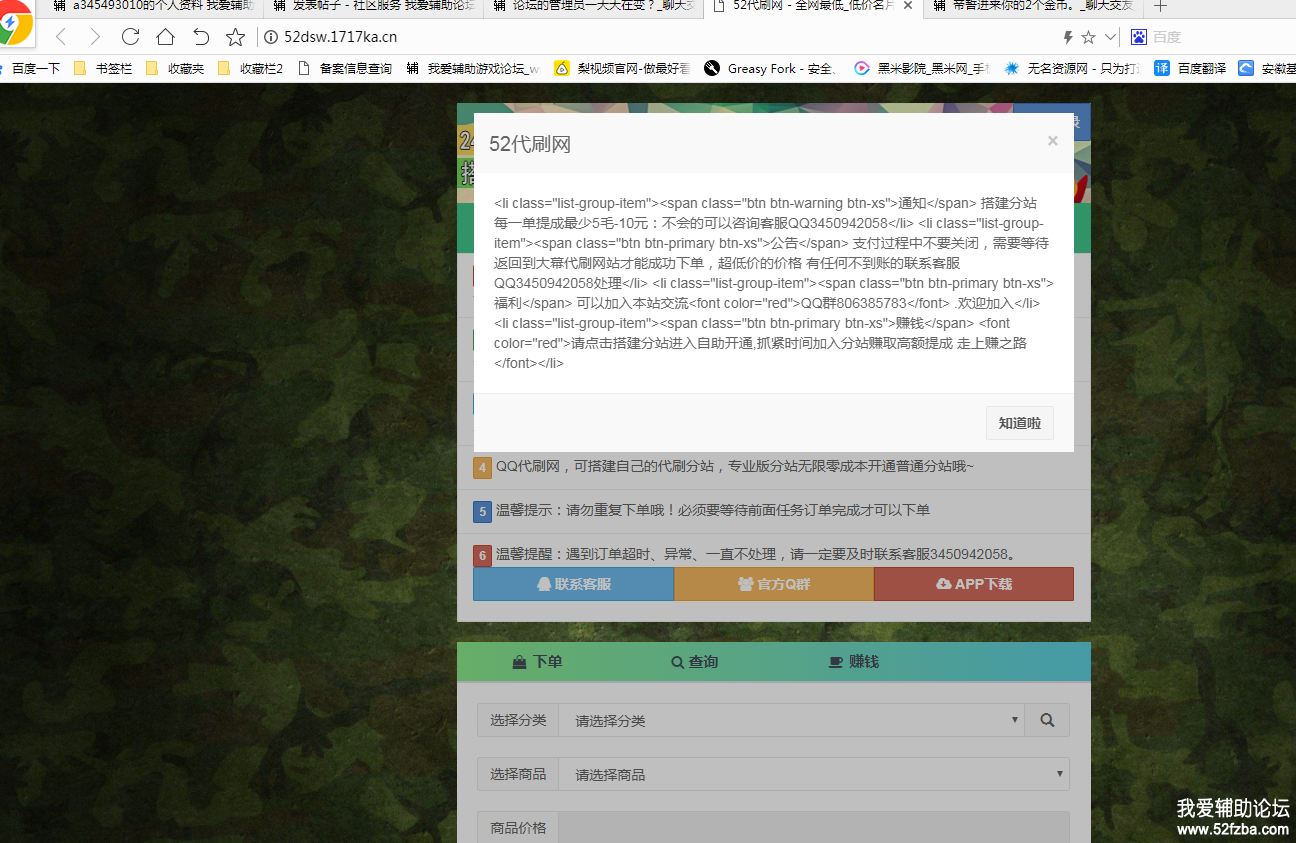The width and height of the screenshot is (1296, 843).
Task: Expand the 请选择分类 category dropdown
Action: [792, 720]
